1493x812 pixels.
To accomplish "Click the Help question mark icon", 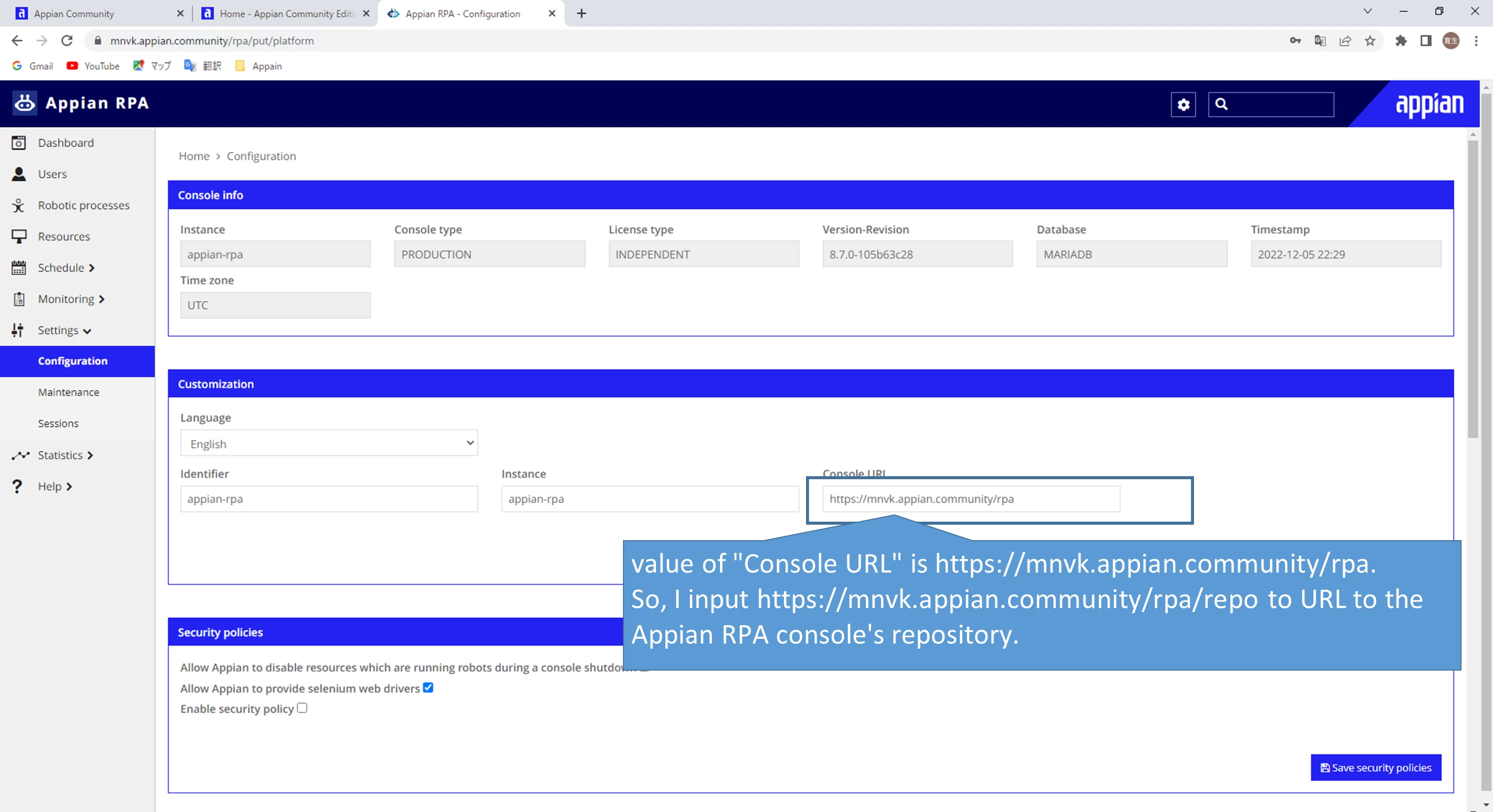I will (x=17, y=487).
